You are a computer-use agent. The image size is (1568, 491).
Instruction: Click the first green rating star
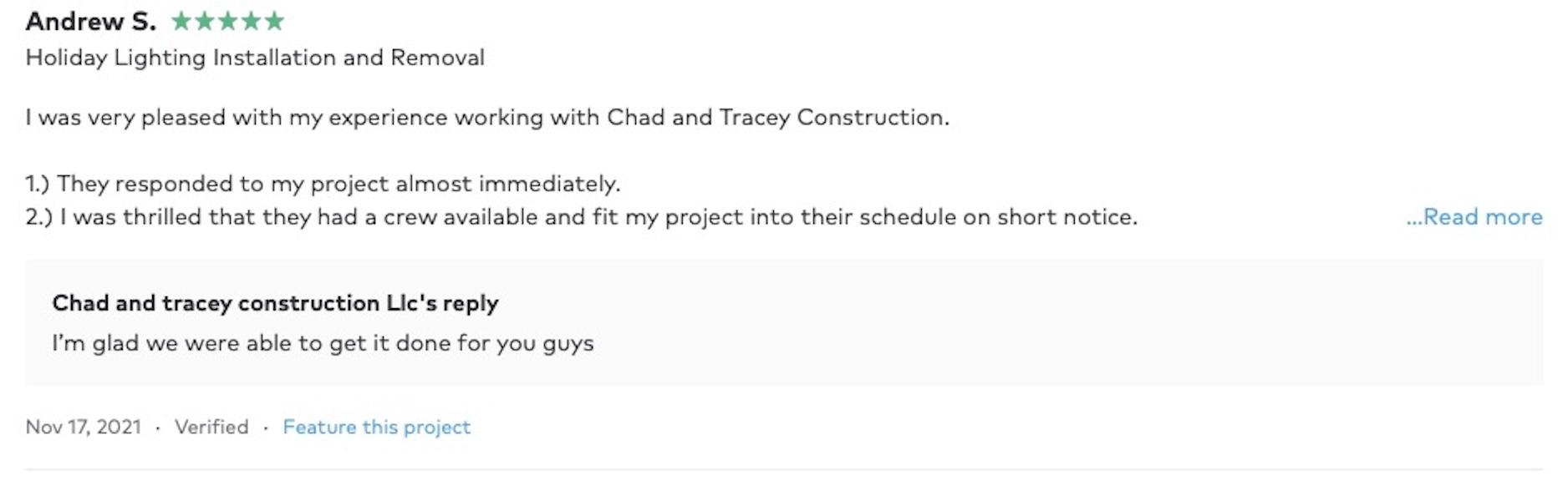click(x=181, y=22)
